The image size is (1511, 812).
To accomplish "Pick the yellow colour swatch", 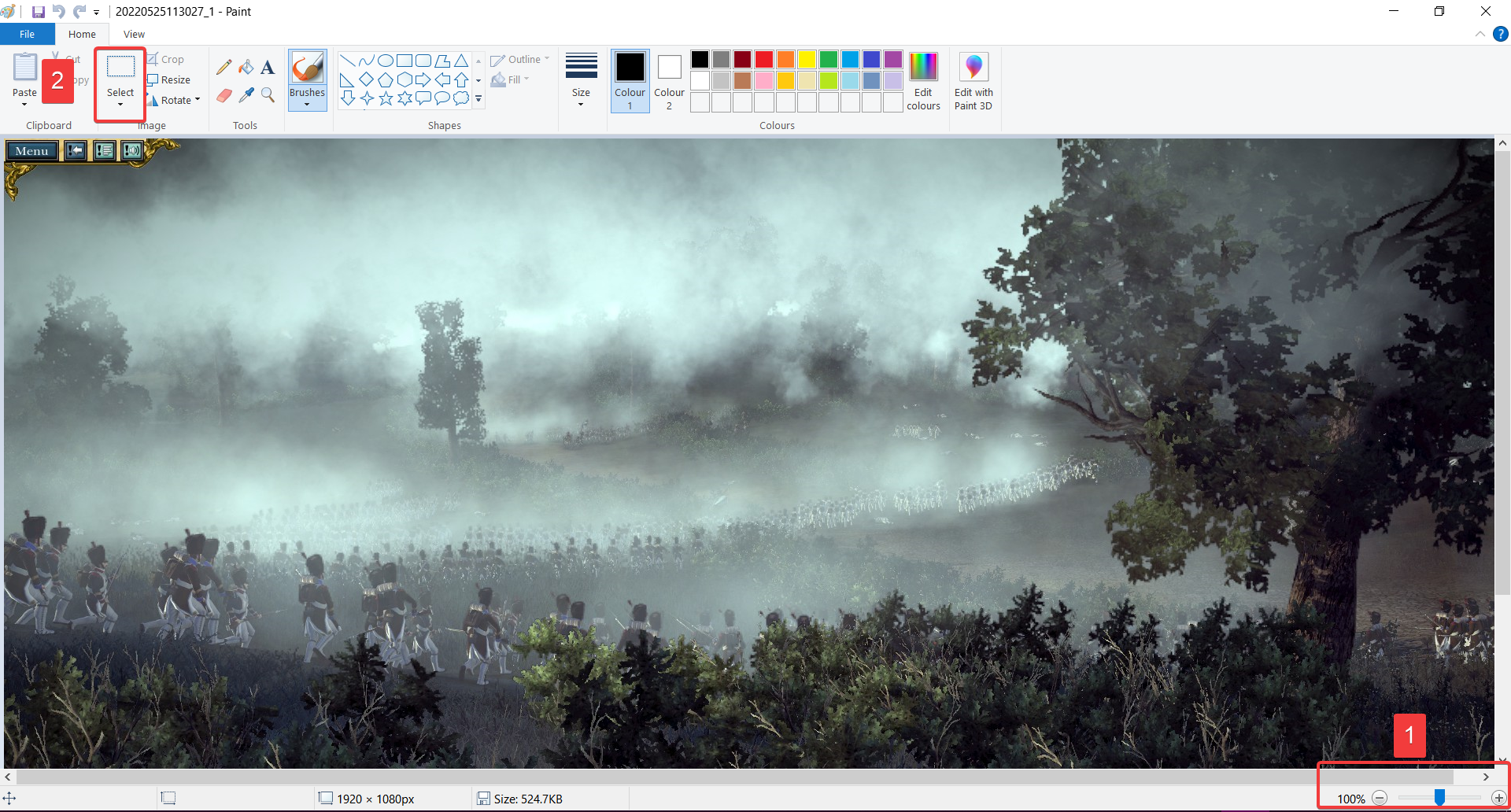I will point(807,60).
